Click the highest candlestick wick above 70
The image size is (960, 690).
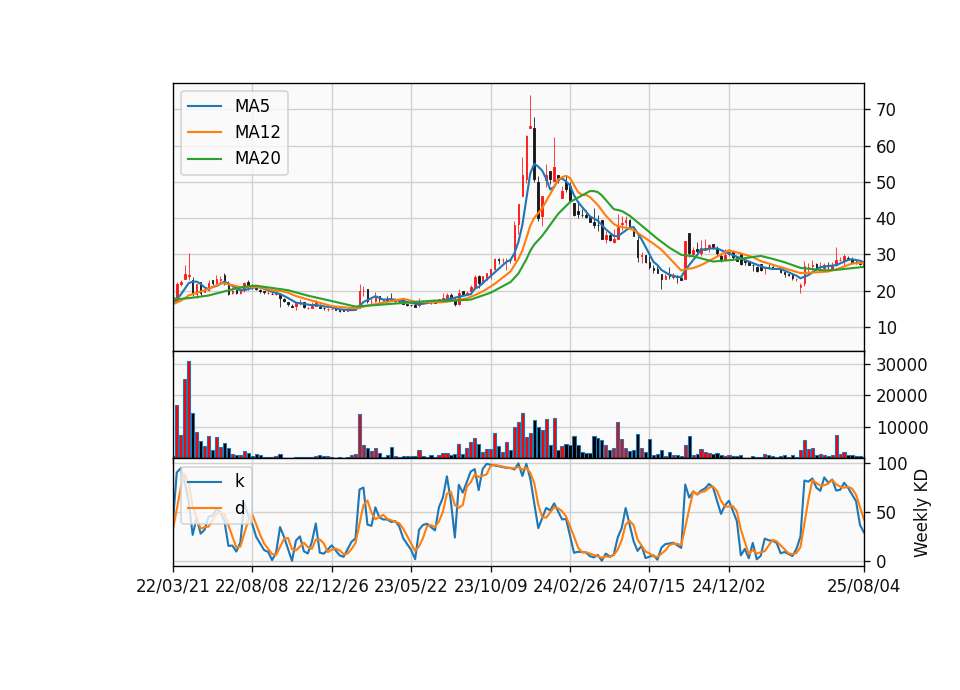tap(530, 110)
